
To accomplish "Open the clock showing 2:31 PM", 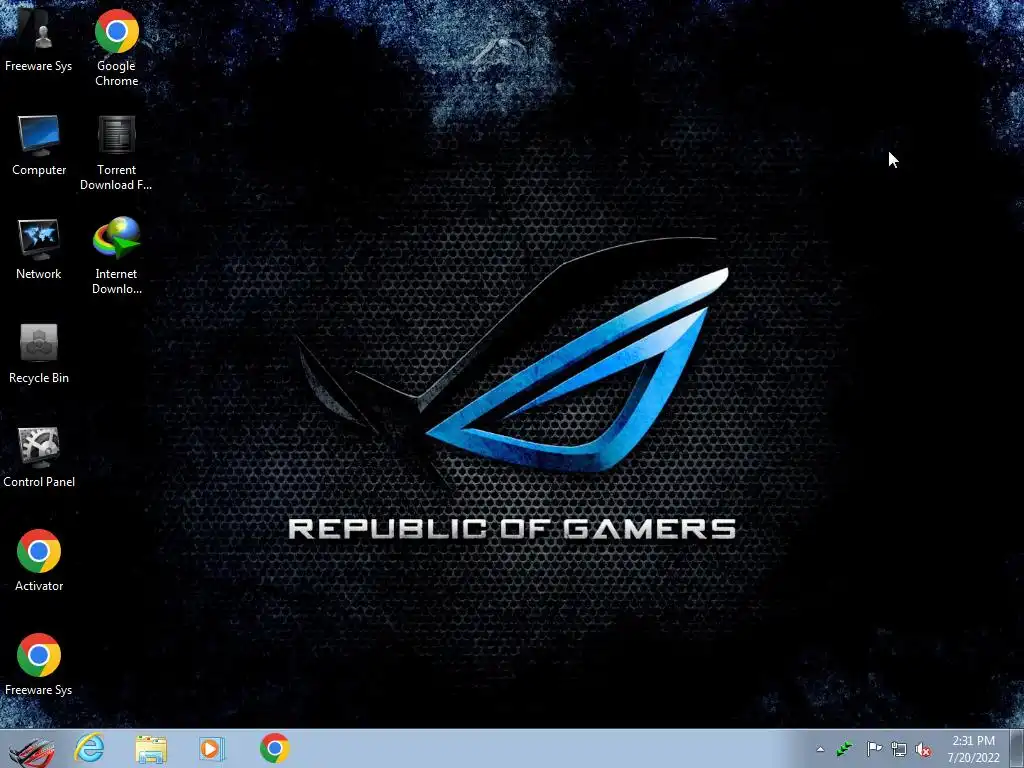I will 973,749.
